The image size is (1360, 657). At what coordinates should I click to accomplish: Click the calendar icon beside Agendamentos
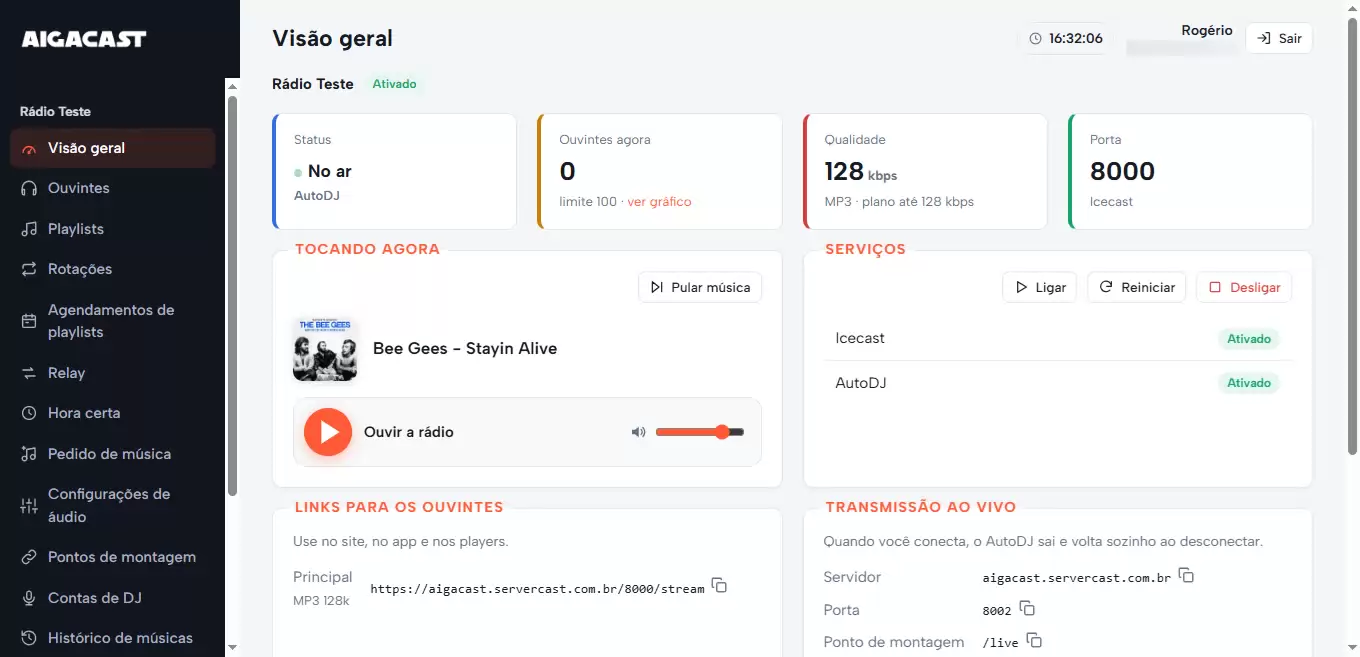29,321
